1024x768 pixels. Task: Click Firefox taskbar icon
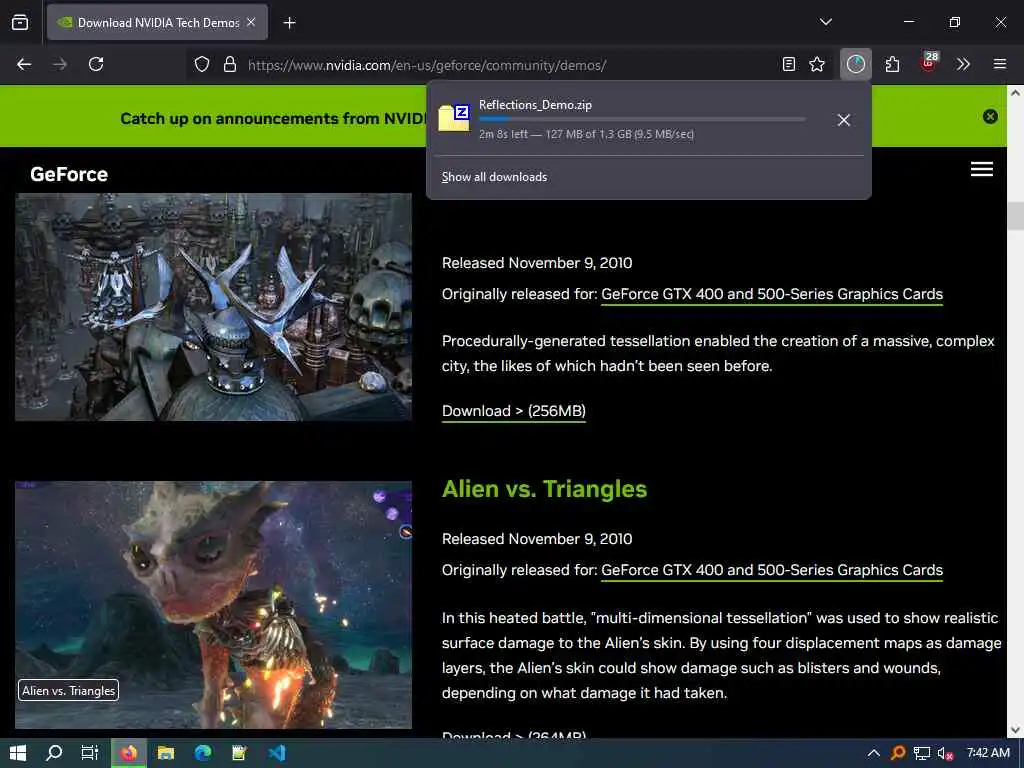point(129,753)
